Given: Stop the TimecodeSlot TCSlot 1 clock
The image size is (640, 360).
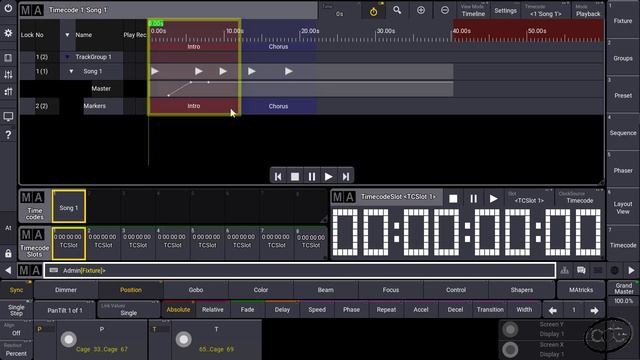Looking at the screenshot, I should [x=453, y=198].
